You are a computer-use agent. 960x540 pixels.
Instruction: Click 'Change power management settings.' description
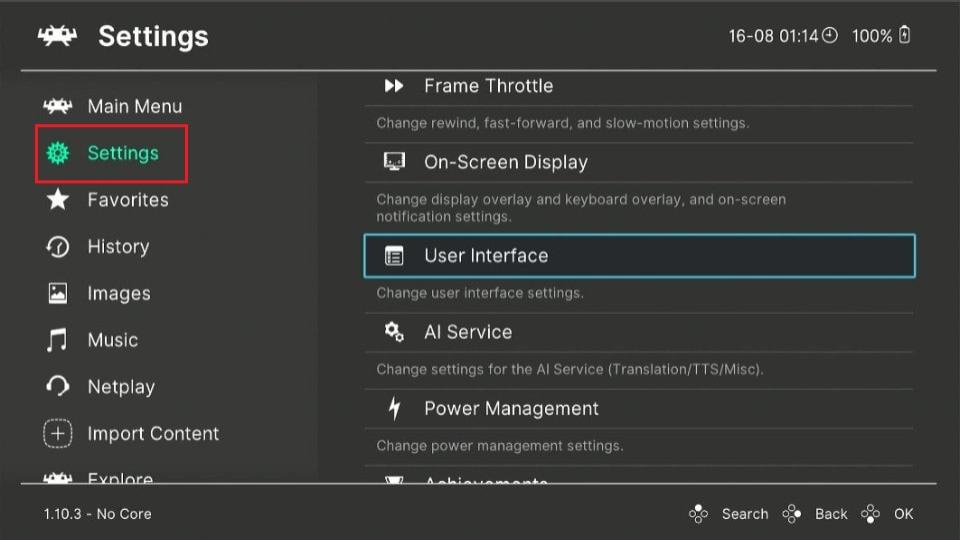tap(500, 446)
